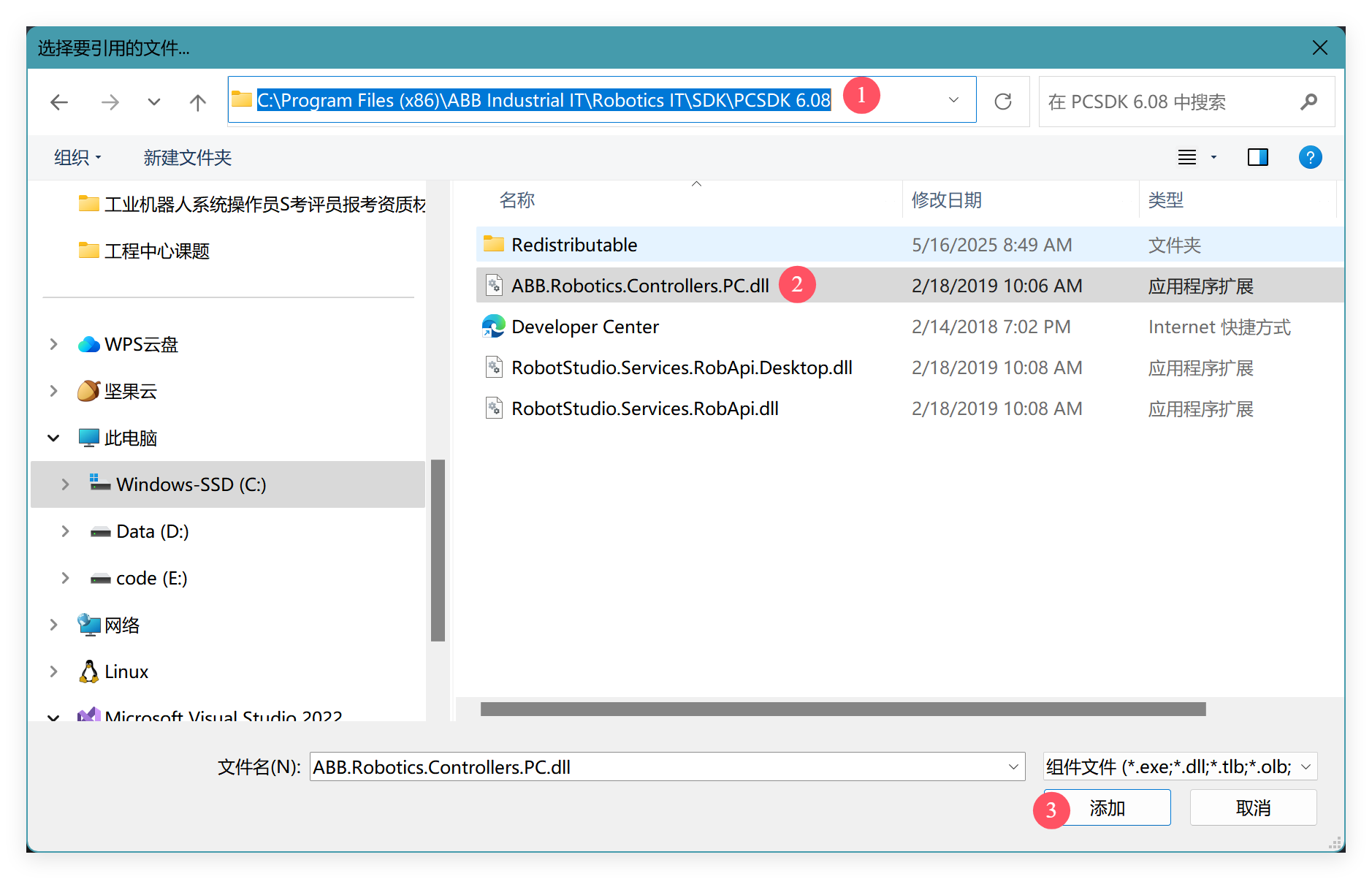1372x879 pixels.
Task: Change view layout icon
Action: (x=1187, y=157)
